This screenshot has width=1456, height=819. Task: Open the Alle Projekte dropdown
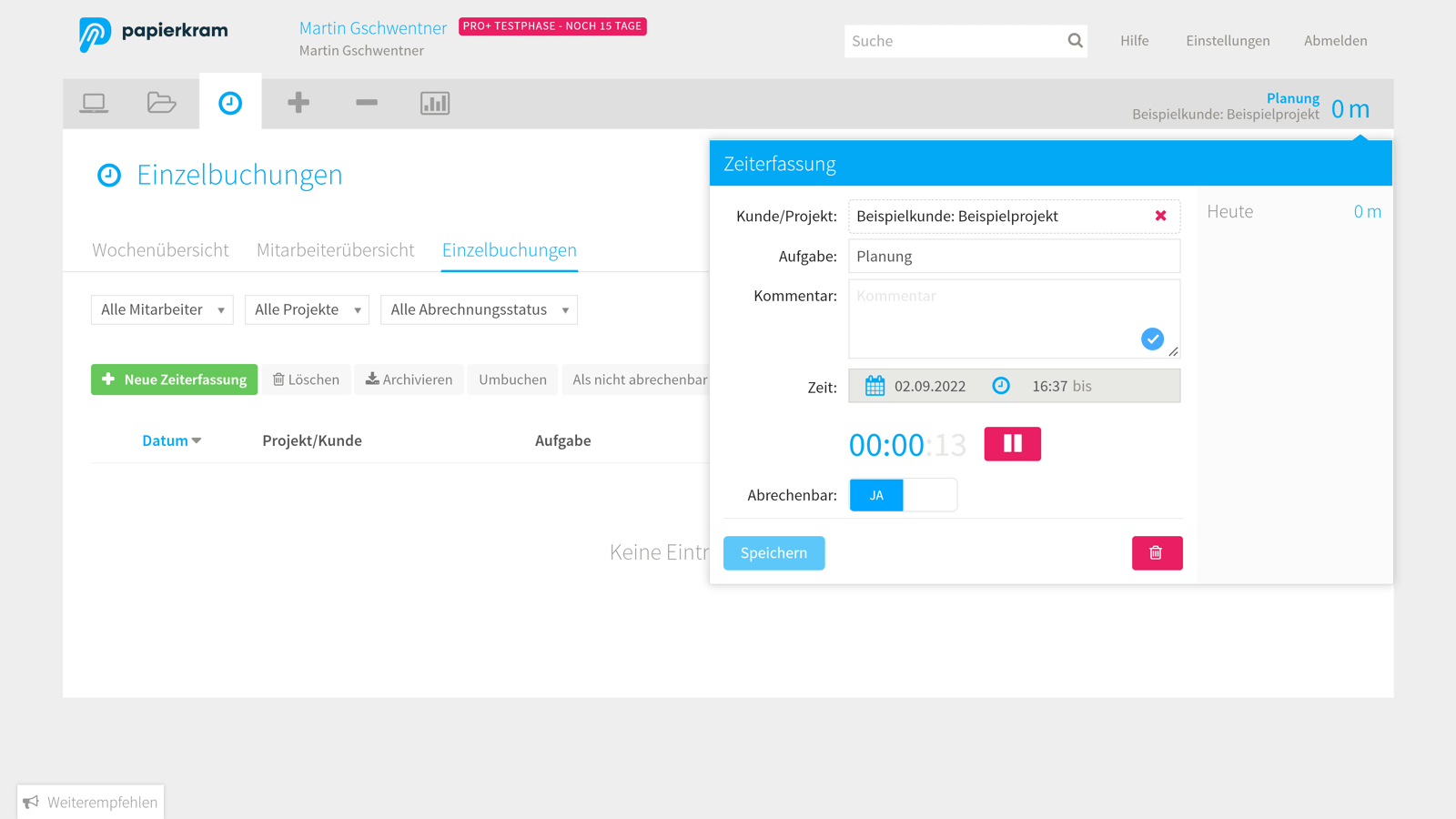pyautogui.click(x=307, y=309)
